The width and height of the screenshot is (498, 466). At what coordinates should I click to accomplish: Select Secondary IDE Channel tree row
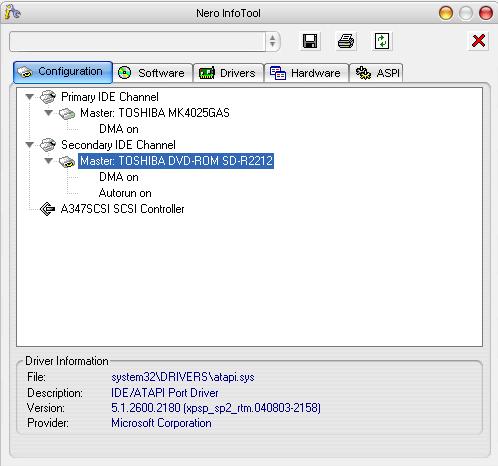pyautogui.click(x=118, y=145)
